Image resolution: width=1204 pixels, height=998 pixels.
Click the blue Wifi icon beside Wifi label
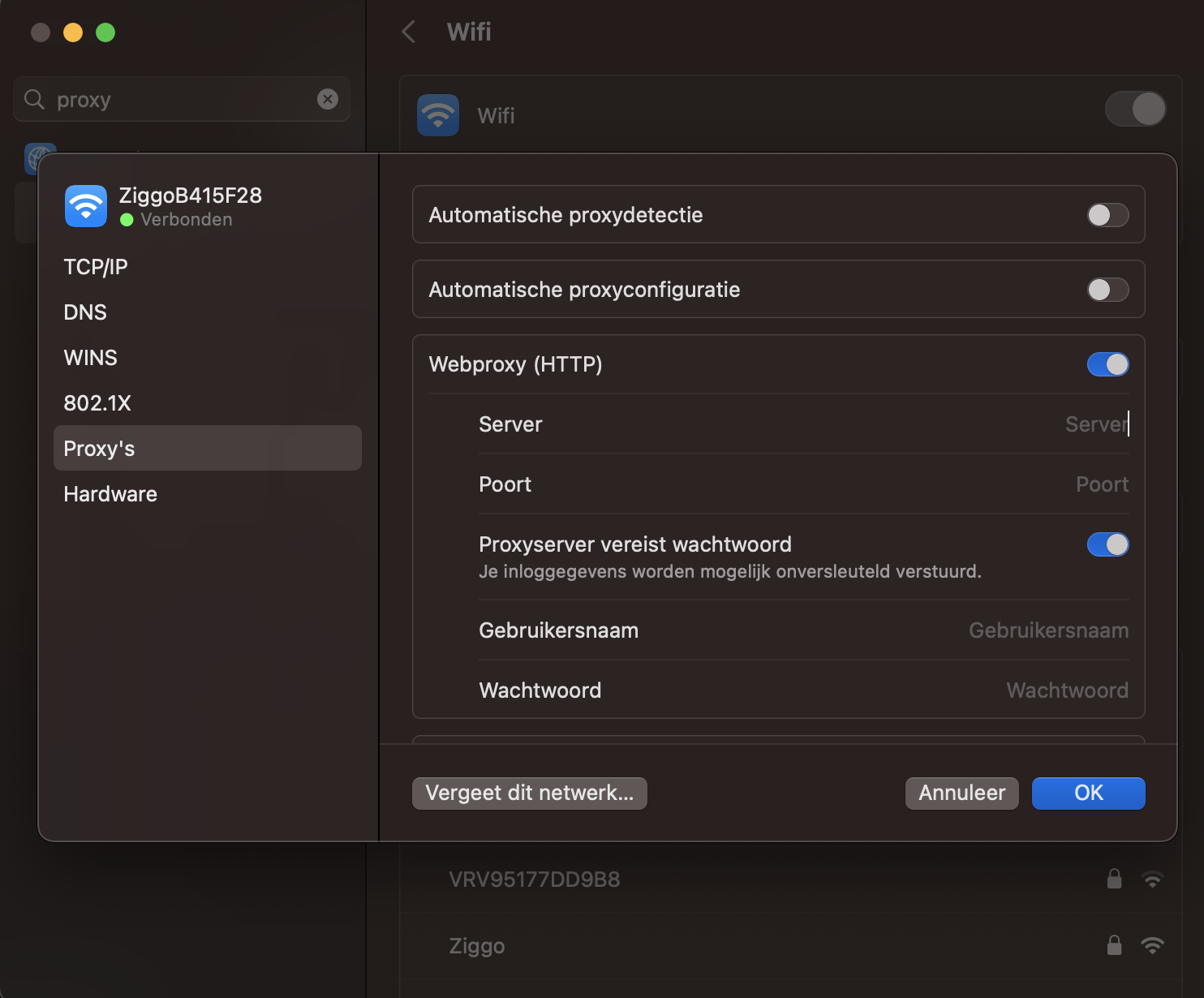tap(437, 114)
